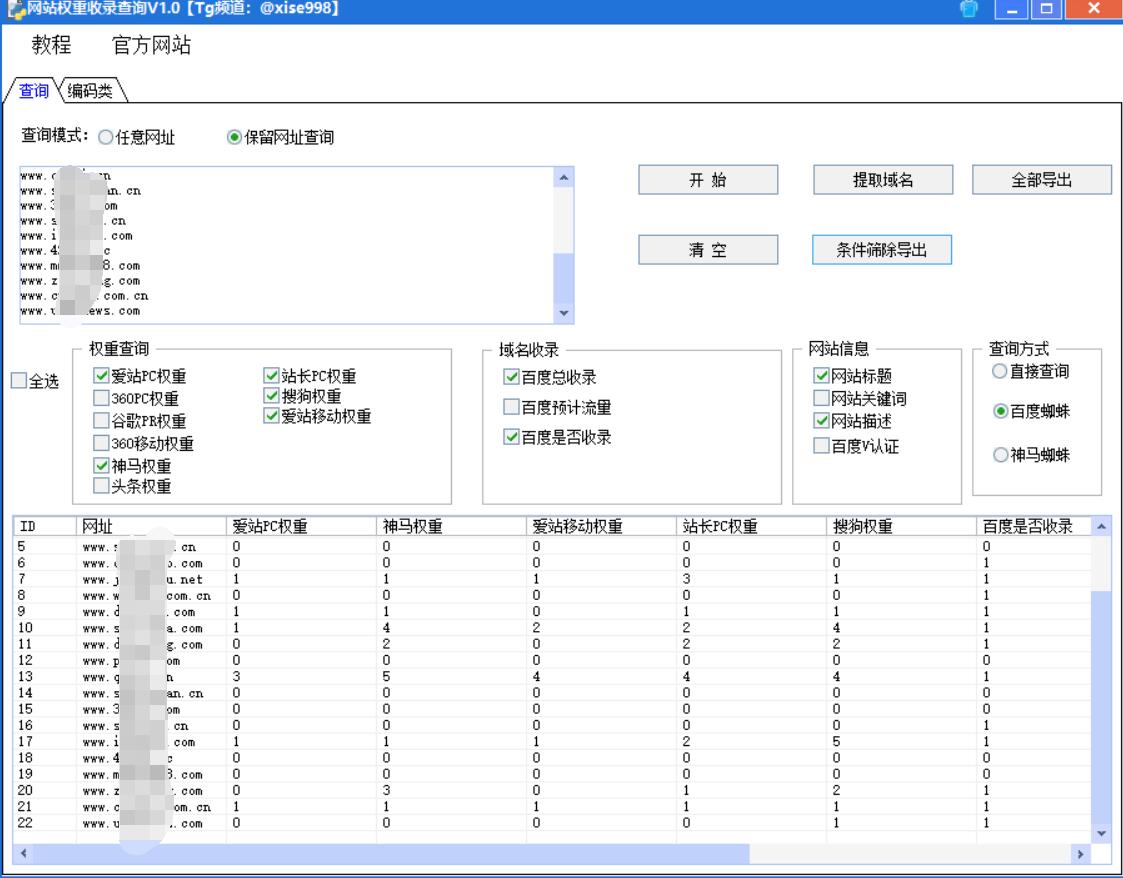Click the 全部导出 button
This screenshot has width=1123, height=878.
(1041, 180)
